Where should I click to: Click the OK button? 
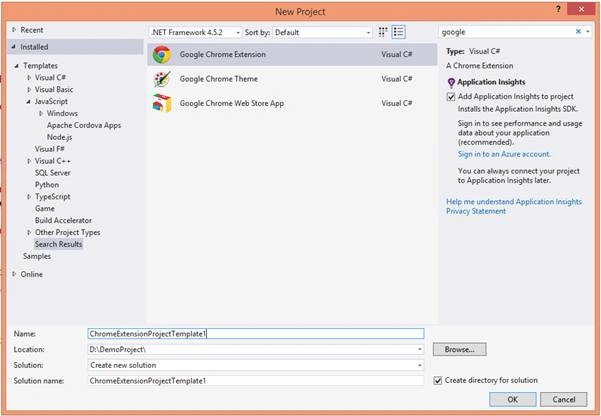[x=512, y=400]
